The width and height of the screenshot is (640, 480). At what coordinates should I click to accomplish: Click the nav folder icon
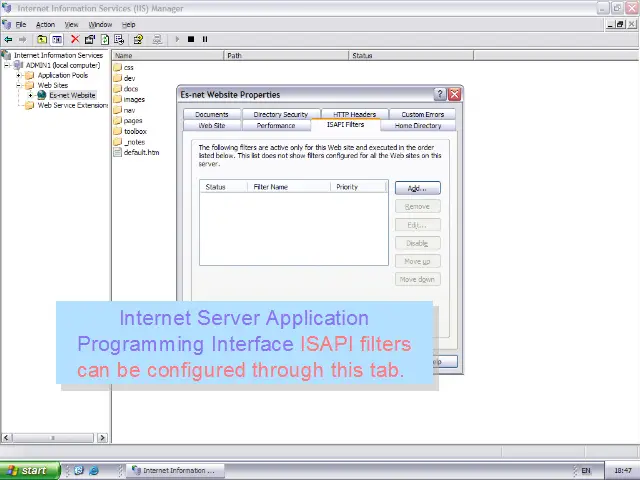coord(118,109)
